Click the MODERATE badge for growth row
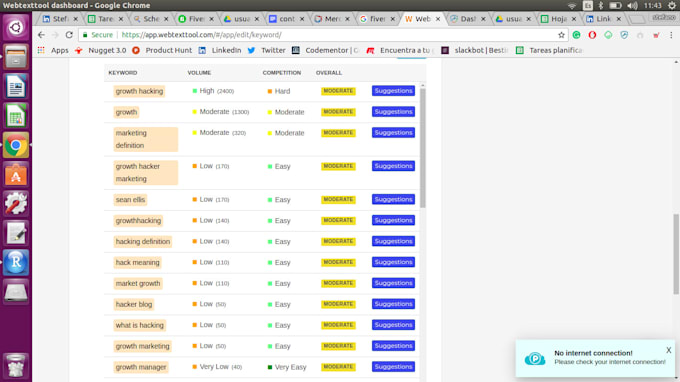 338,112
